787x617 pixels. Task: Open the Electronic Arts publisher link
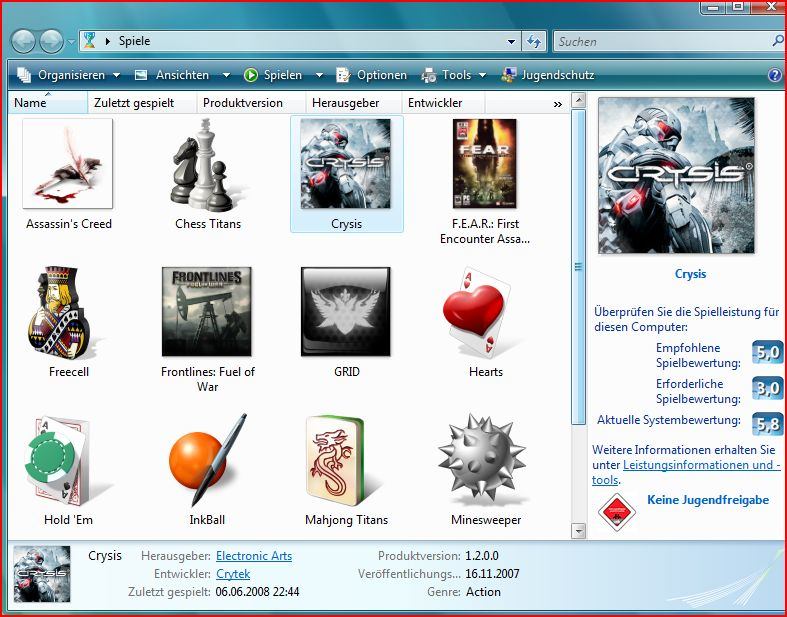coord(254,556)
